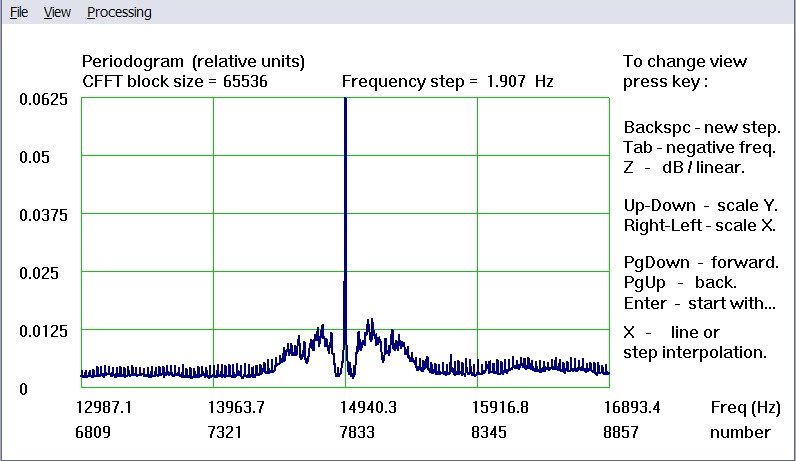Click the tall central peak in the periodogram

tap(345, 200)
